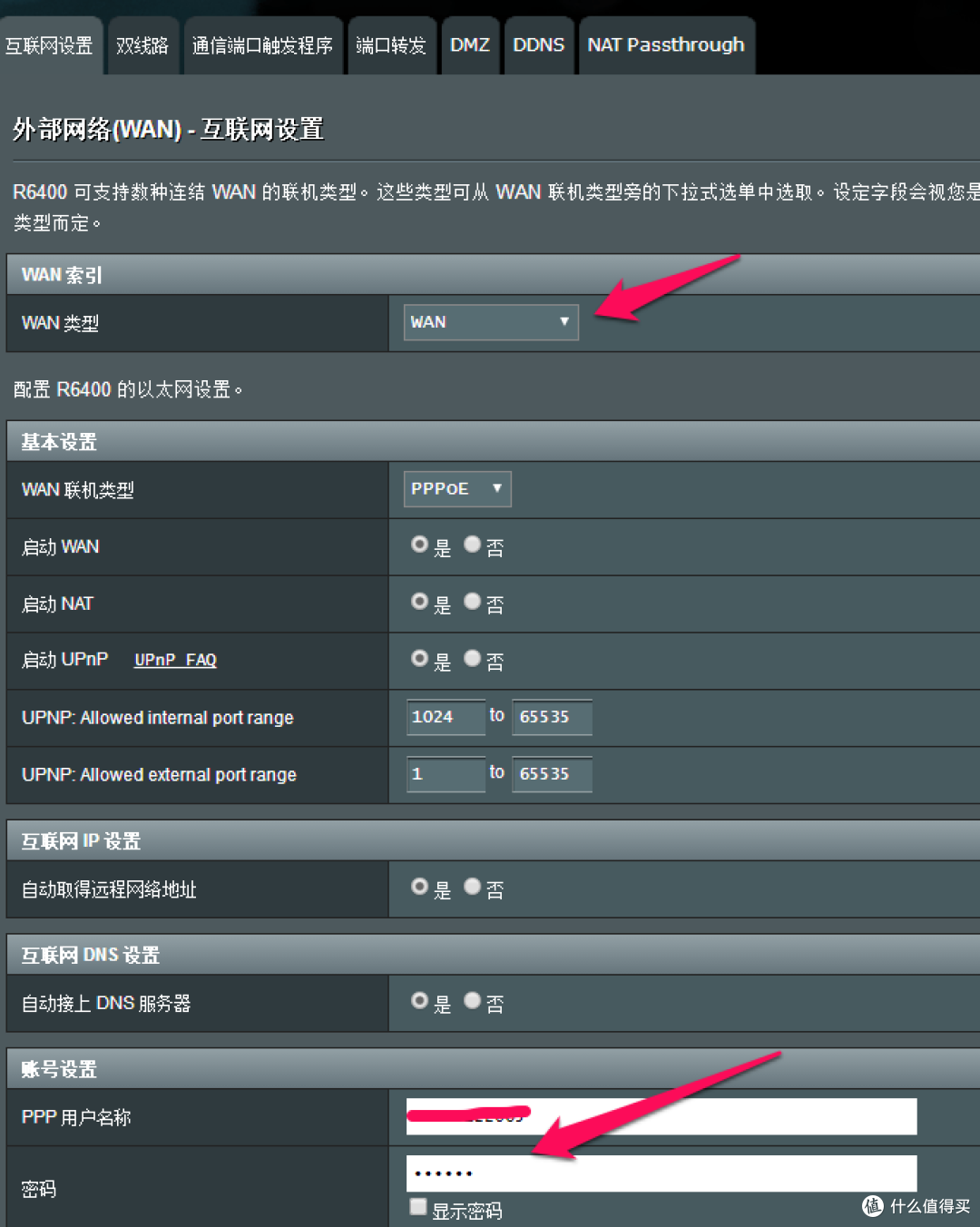This screenshot has height=1227, width=980.
Task: Select 是 for 启动 NAT
Action: [419, 602]
